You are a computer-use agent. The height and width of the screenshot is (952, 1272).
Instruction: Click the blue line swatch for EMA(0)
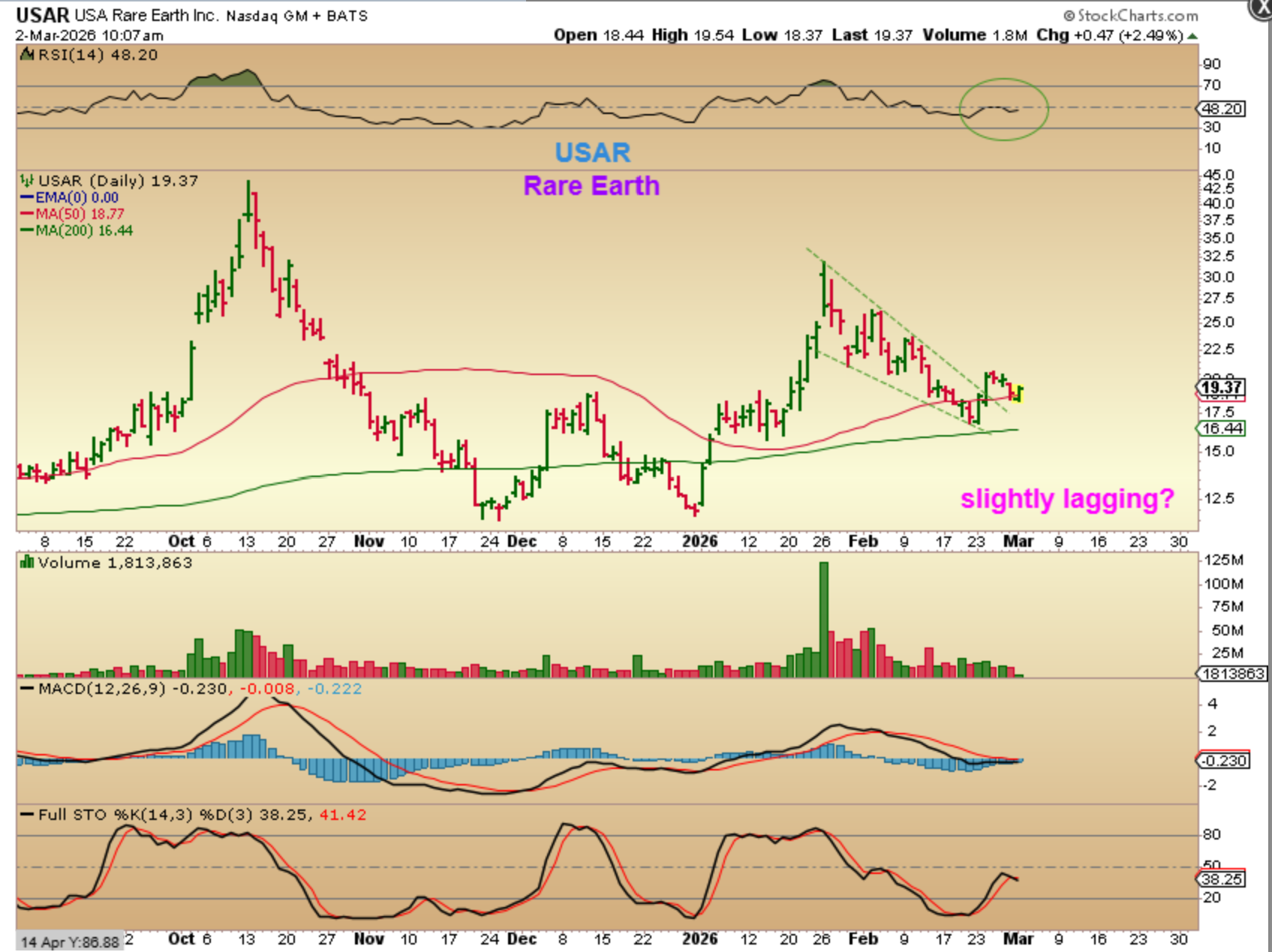tap(27, 198)
